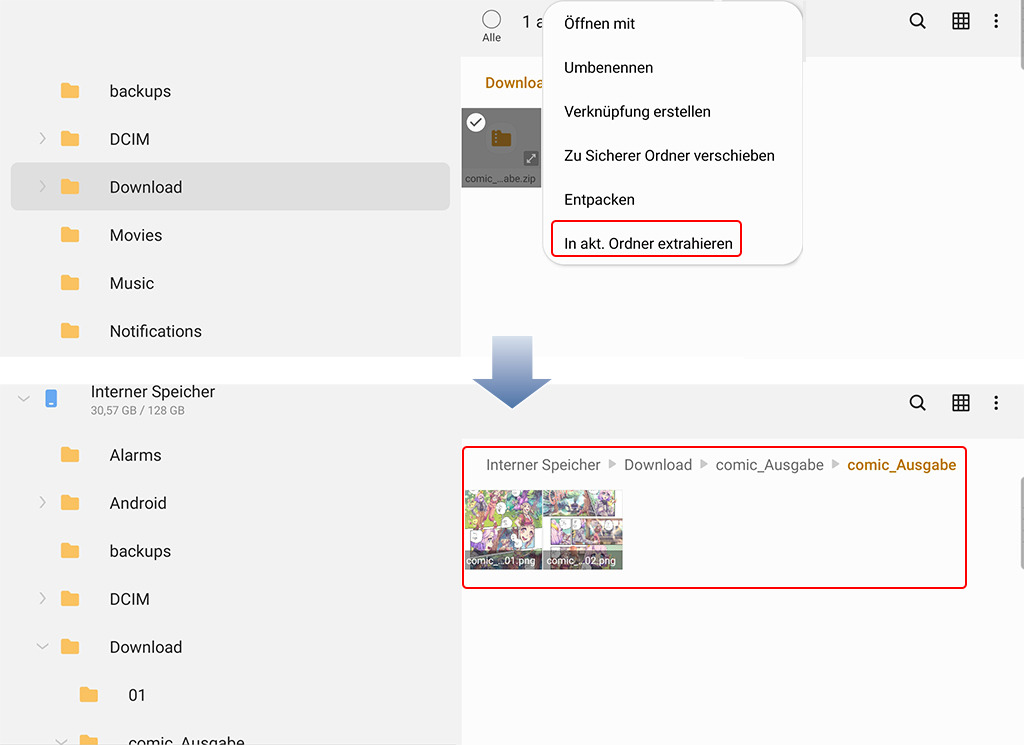The image size is (1024, 745).
Task: Select the Alle radio circle
Action: pos(491,19)
